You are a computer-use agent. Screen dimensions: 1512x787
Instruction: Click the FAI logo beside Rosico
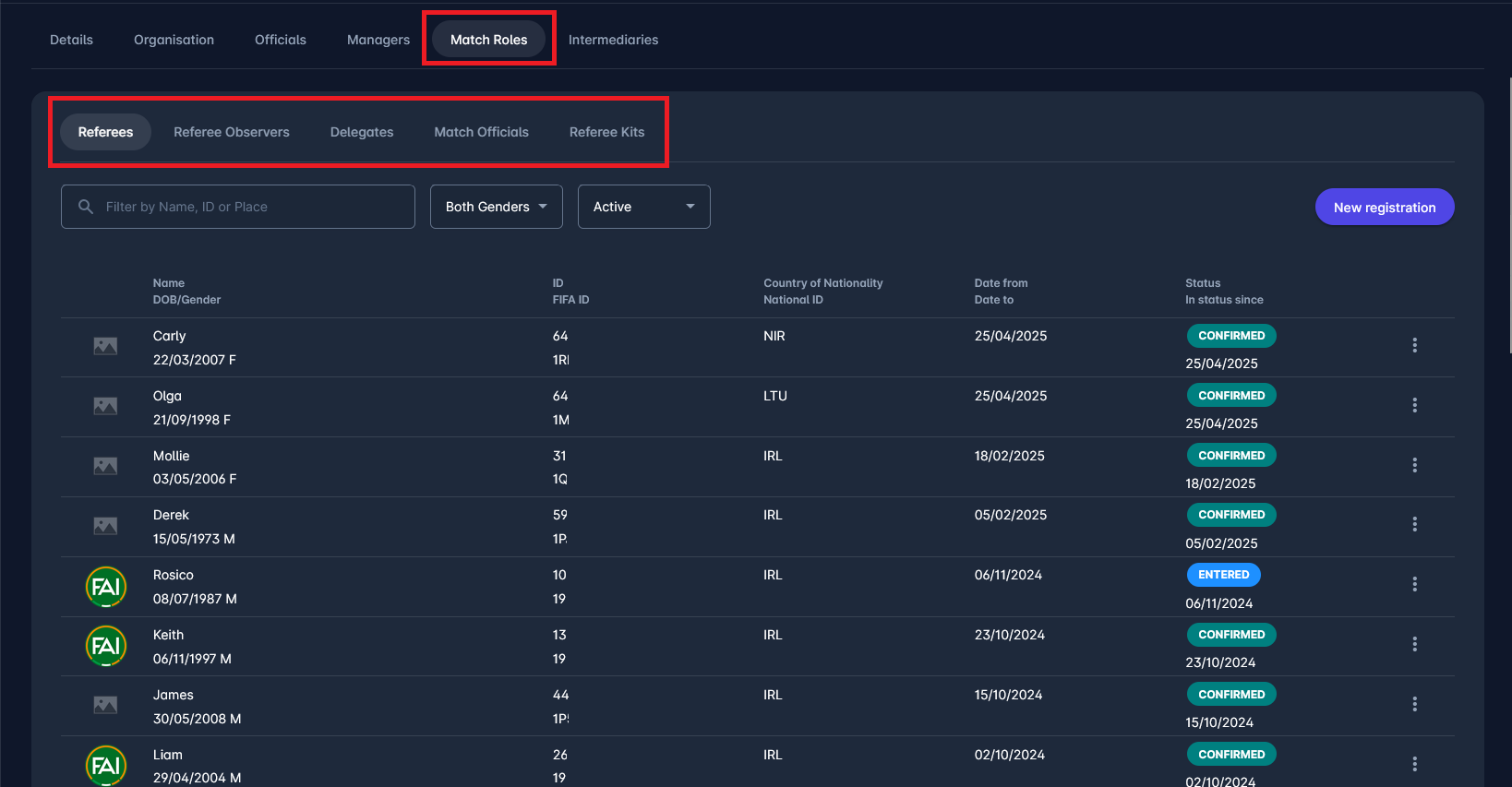[106, 587]
